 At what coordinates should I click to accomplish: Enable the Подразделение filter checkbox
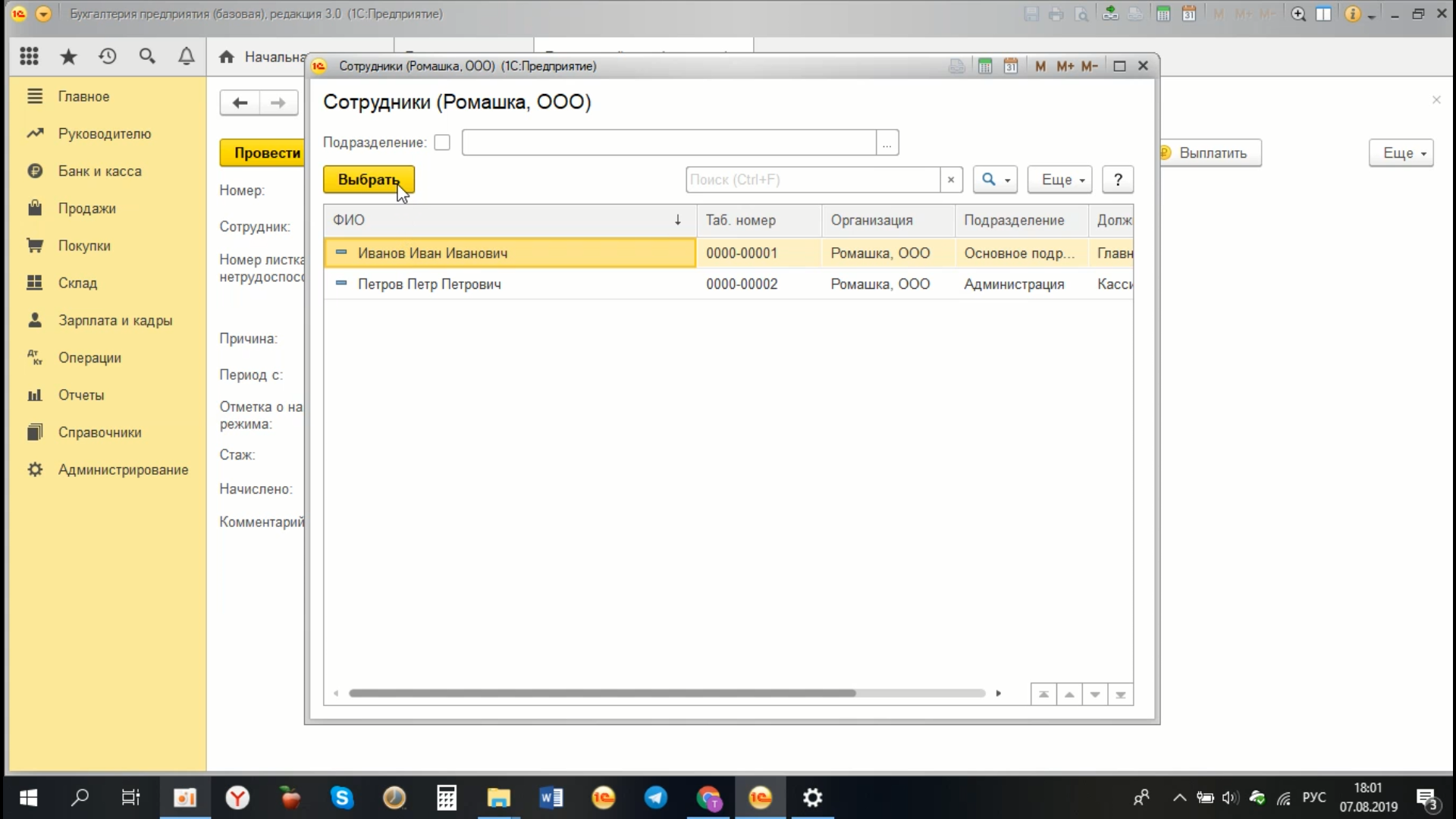(442, 143)
